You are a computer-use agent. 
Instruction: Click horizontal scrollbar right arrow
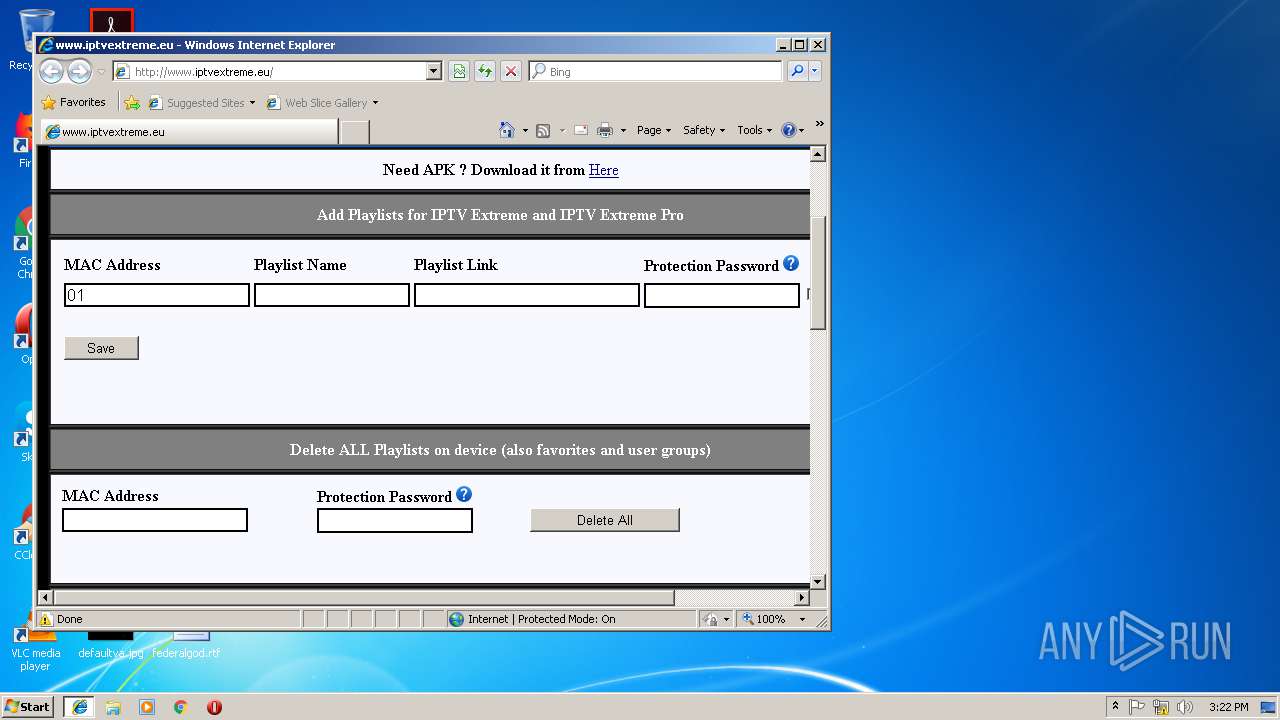point(802,598)
